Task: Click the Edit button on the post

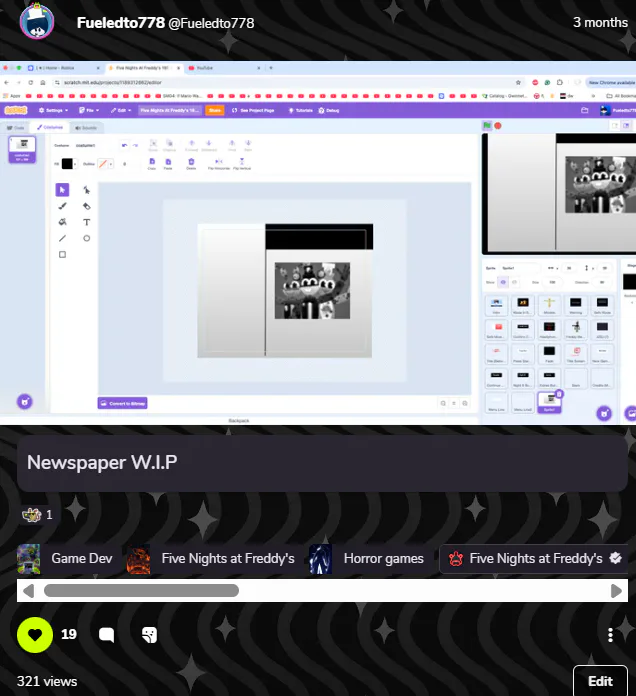Action: [600, 681]
